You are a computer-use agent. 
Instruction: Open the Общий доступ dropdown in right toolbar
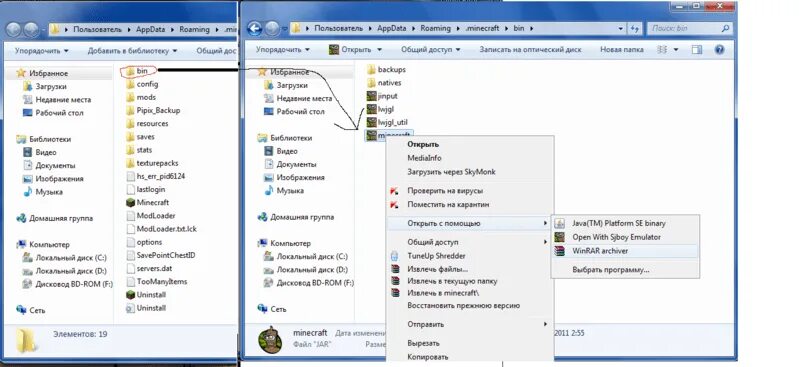point(431,50)
